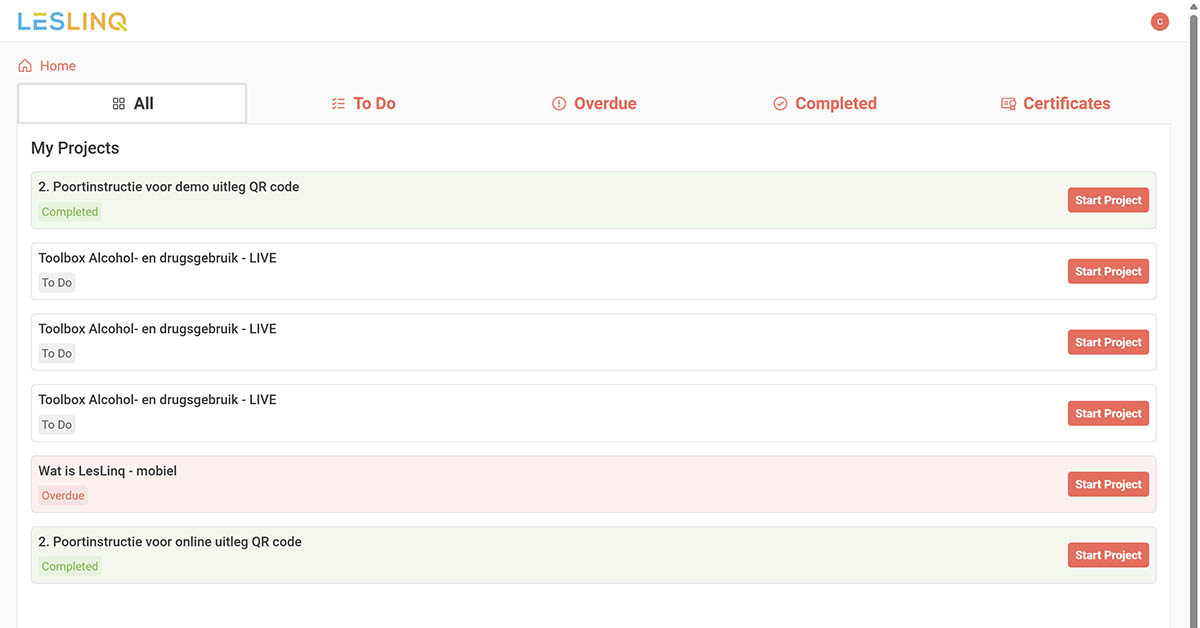Click the Overdue badge on LesLinq mobiel row
The height and width of the screenshot is (628, 1200).
(63, 496)
